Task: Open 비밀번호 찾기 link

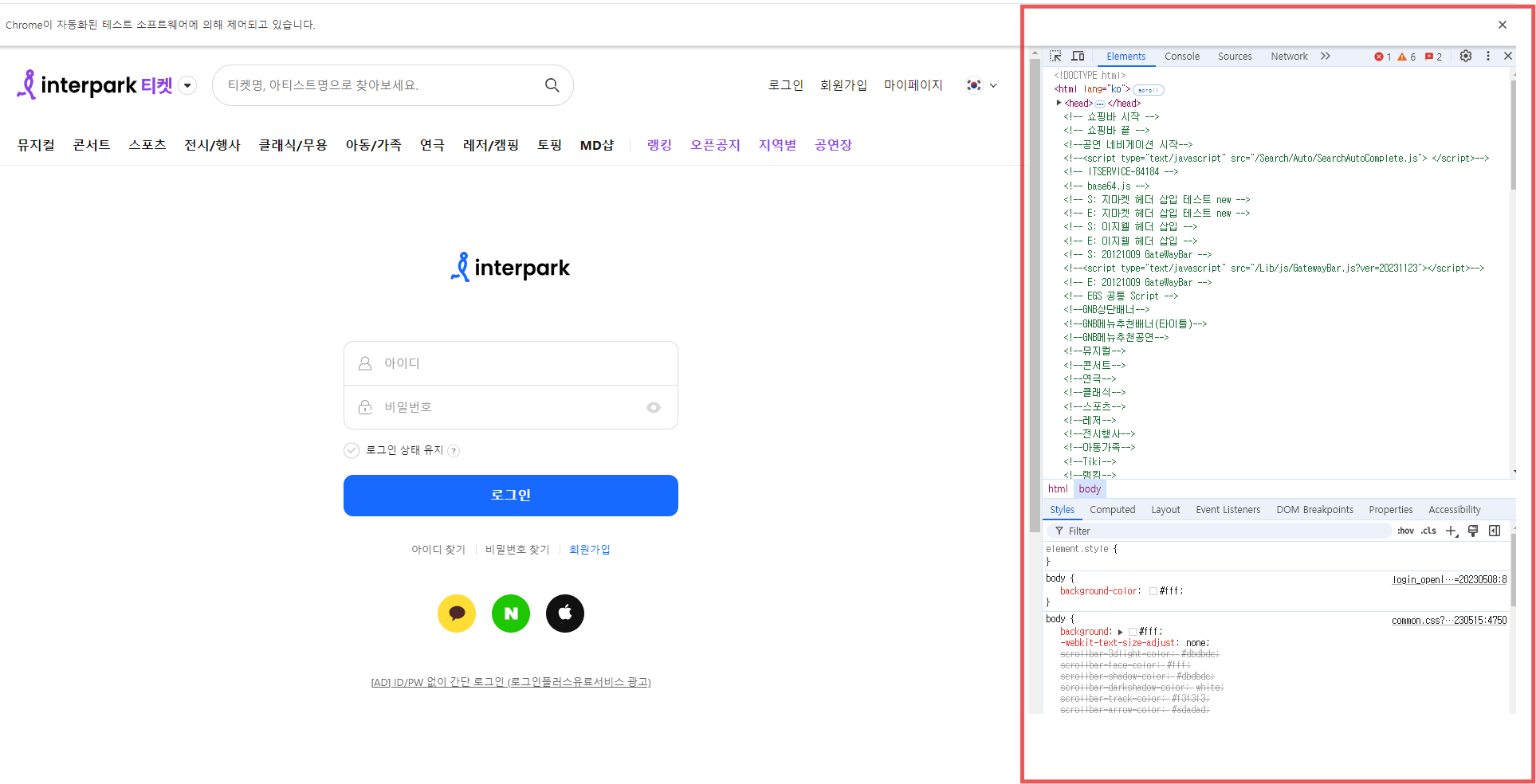Action: tap(517, 550)
